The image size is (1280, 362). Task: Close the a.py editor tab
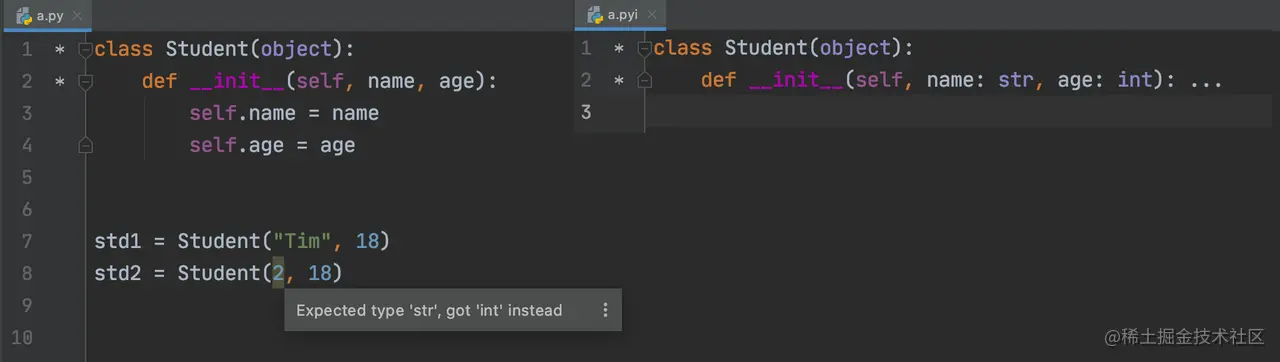[x=78, y=16]
